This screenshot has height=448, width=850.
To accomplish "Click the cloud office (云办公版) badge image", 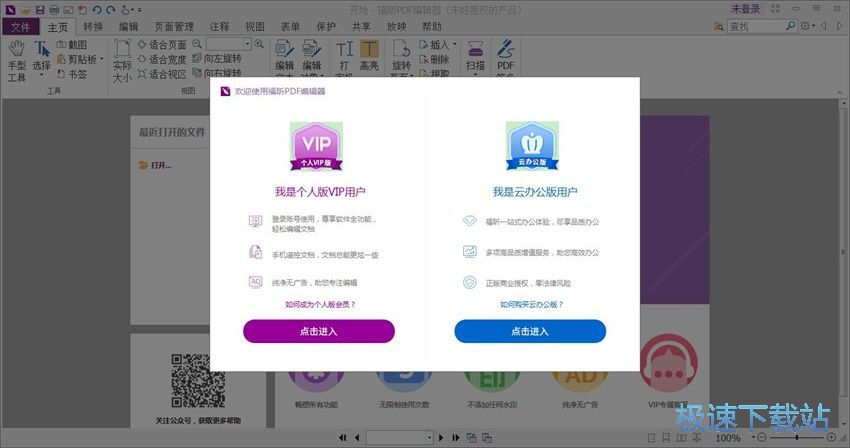I will (532, 146).
